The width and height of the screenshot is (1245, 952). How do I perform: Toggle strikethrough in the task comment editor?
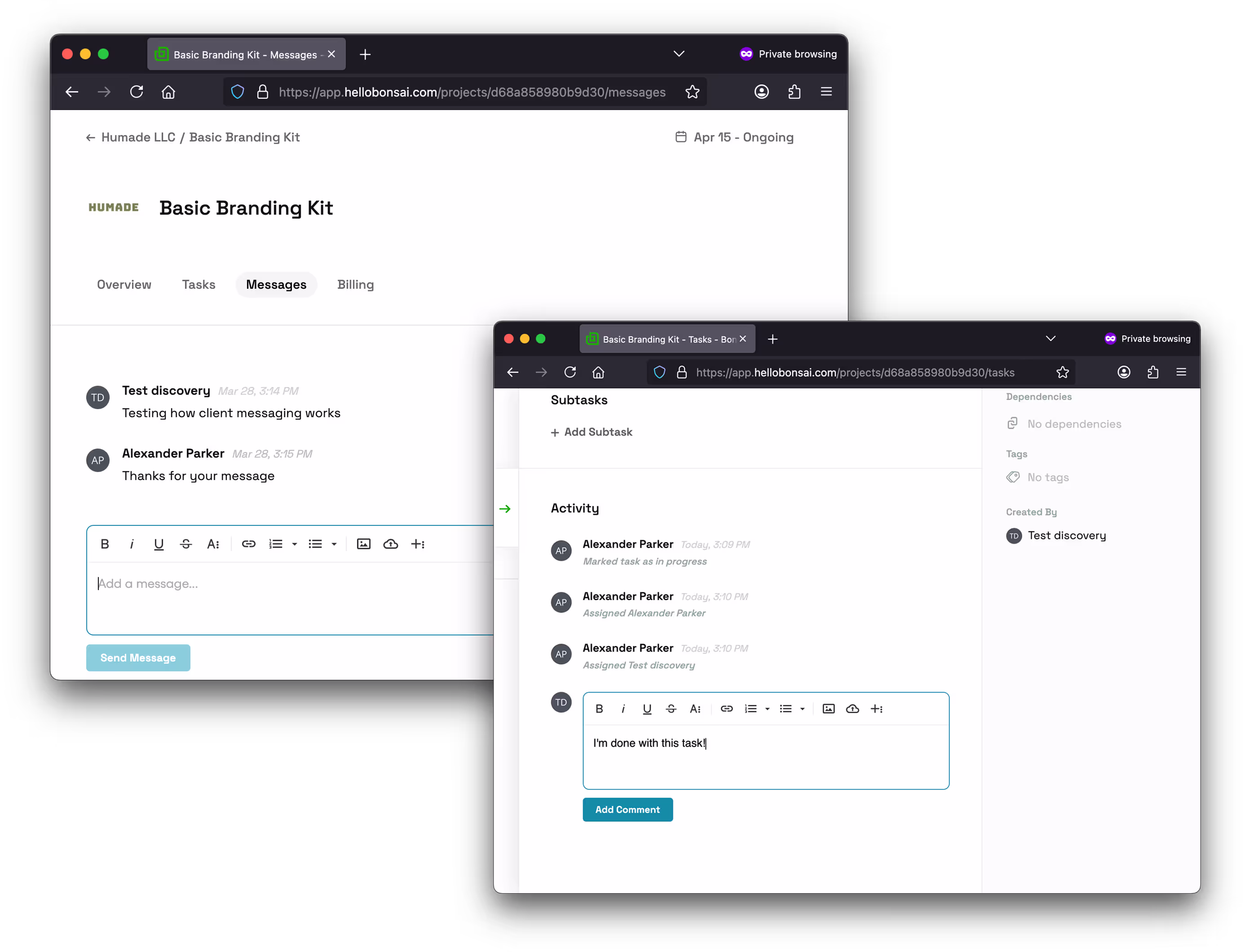click(671, 709)
